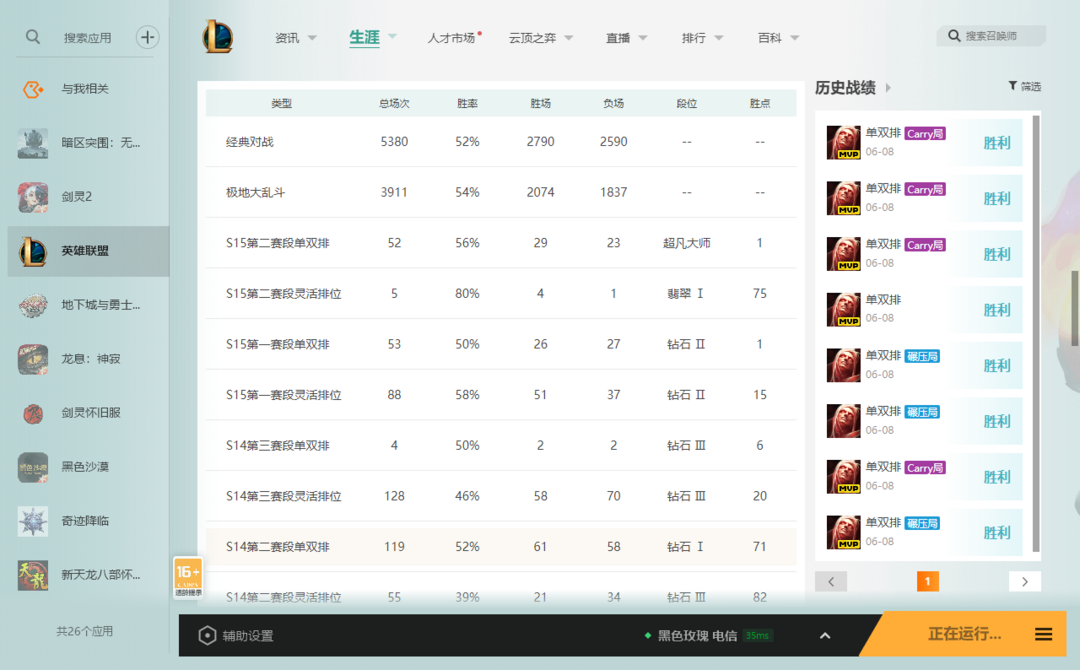
Task: Select 暗区突围 game in sidebar
Action: coord(88,143)
